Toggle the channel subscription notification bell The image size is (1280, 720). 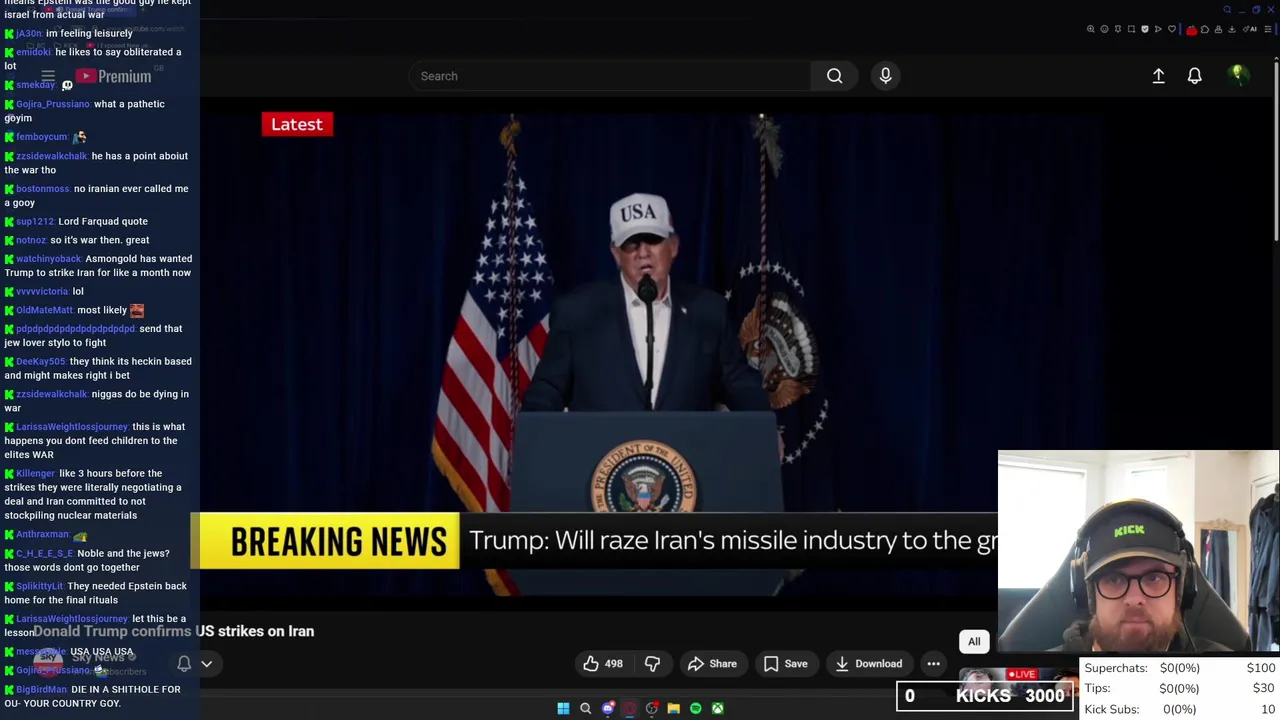[x=184, y=664]
